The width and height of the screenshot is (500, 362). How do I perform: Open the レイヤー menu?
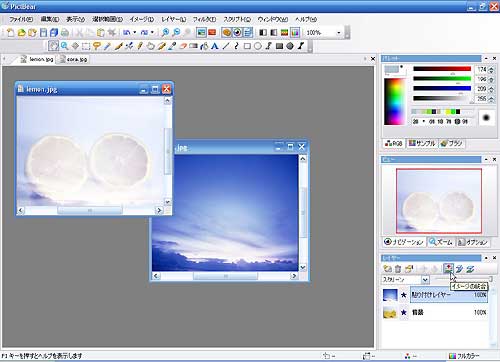(x=174, y=19)
